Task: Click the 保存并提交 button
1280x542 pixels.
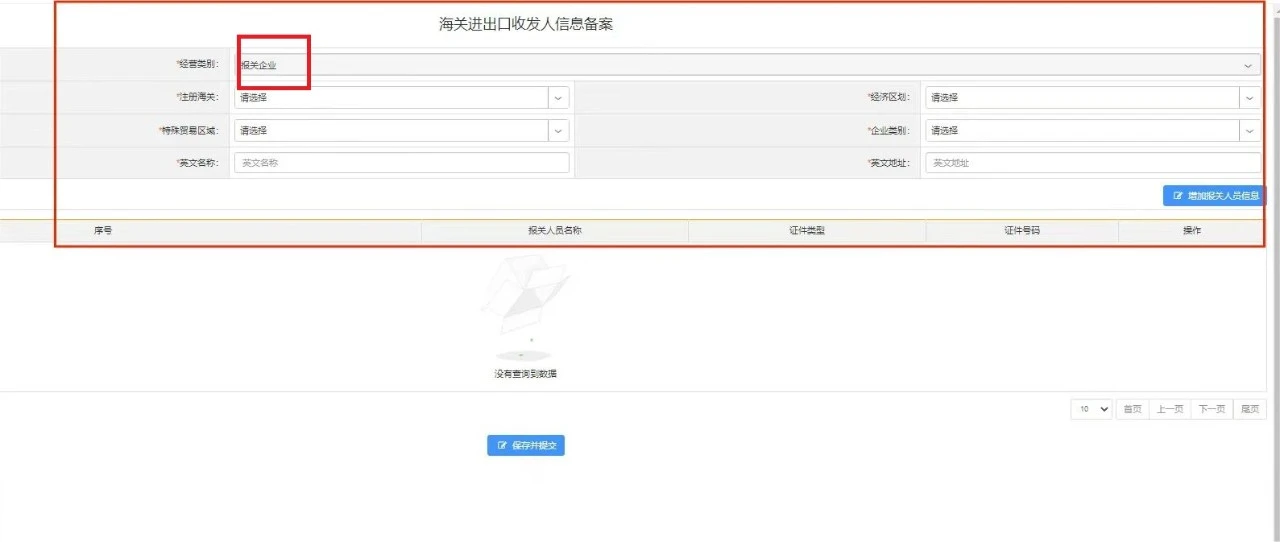Action: point(526,445)
